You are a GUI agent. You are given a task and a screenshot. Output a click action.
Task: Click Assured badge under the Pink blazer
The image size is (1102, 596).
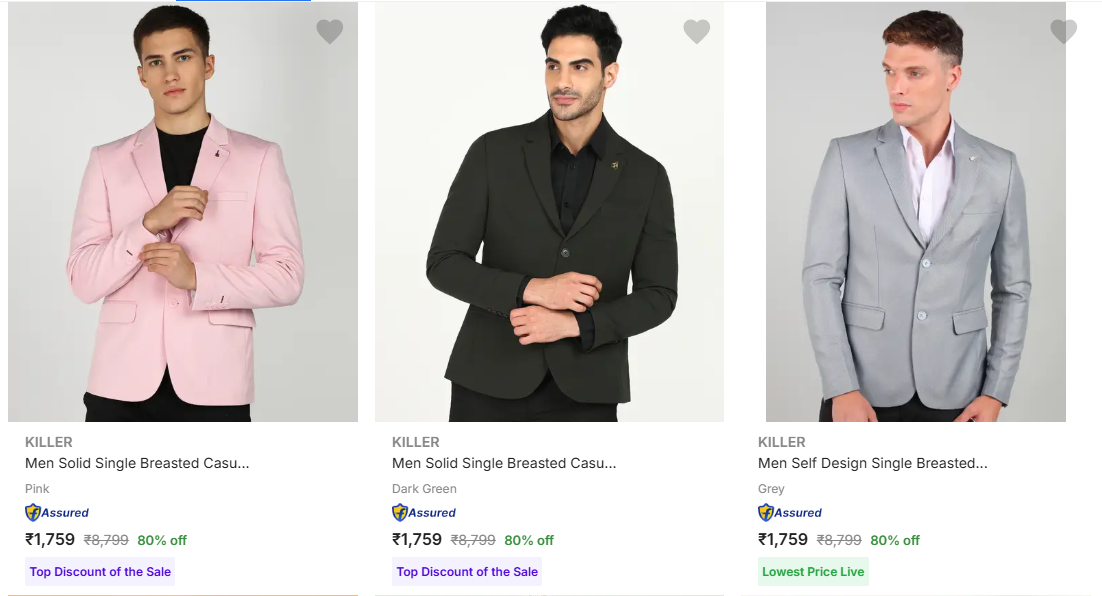(57, 513)
